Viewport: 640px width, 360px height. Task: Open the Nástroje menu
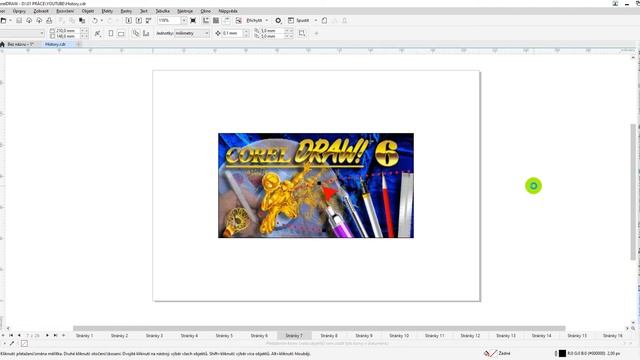(185, 11)
